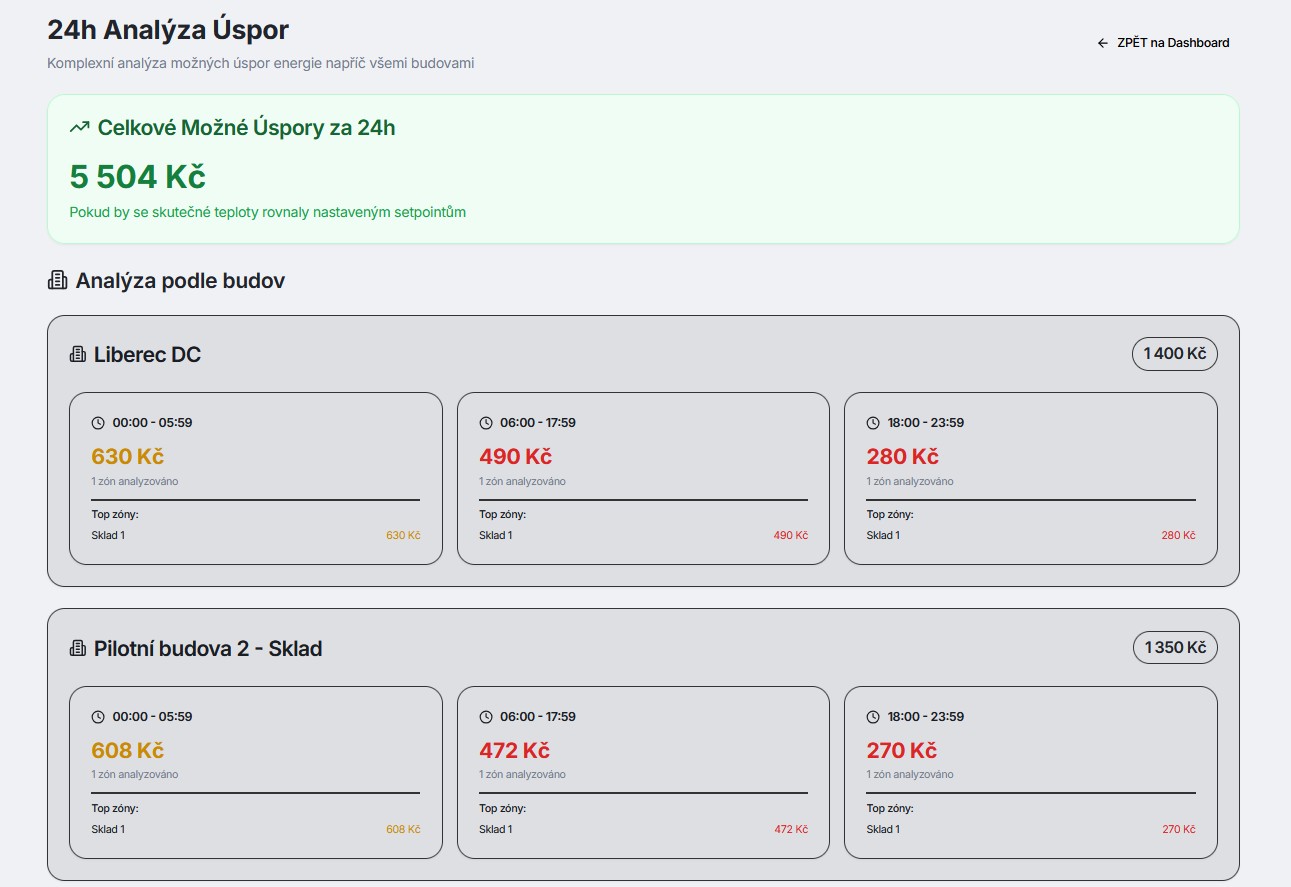Click the Pilotní budova 2 - Sklad heading
This screenshot has width=1291, height=887.
(208, 649)
